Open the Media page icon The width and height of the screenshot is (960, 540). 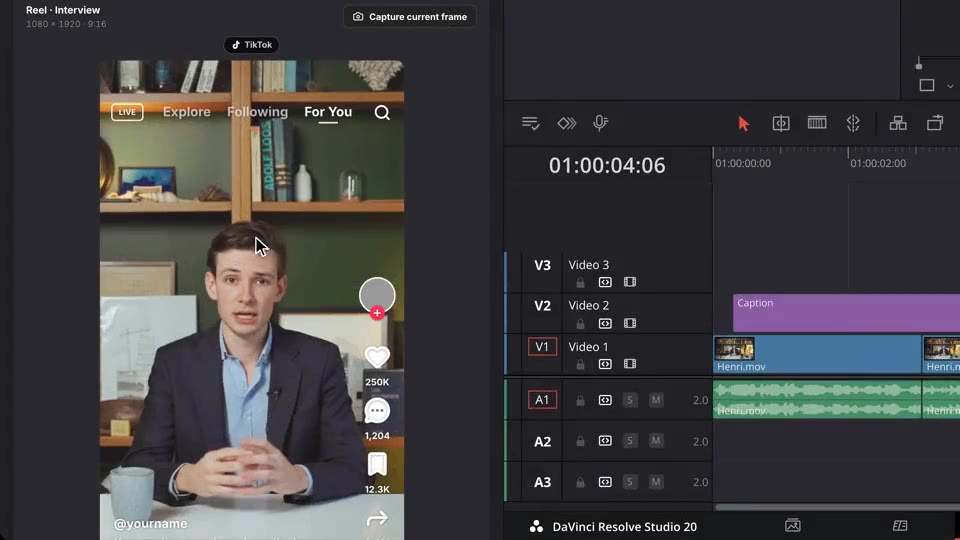(793, 525)
